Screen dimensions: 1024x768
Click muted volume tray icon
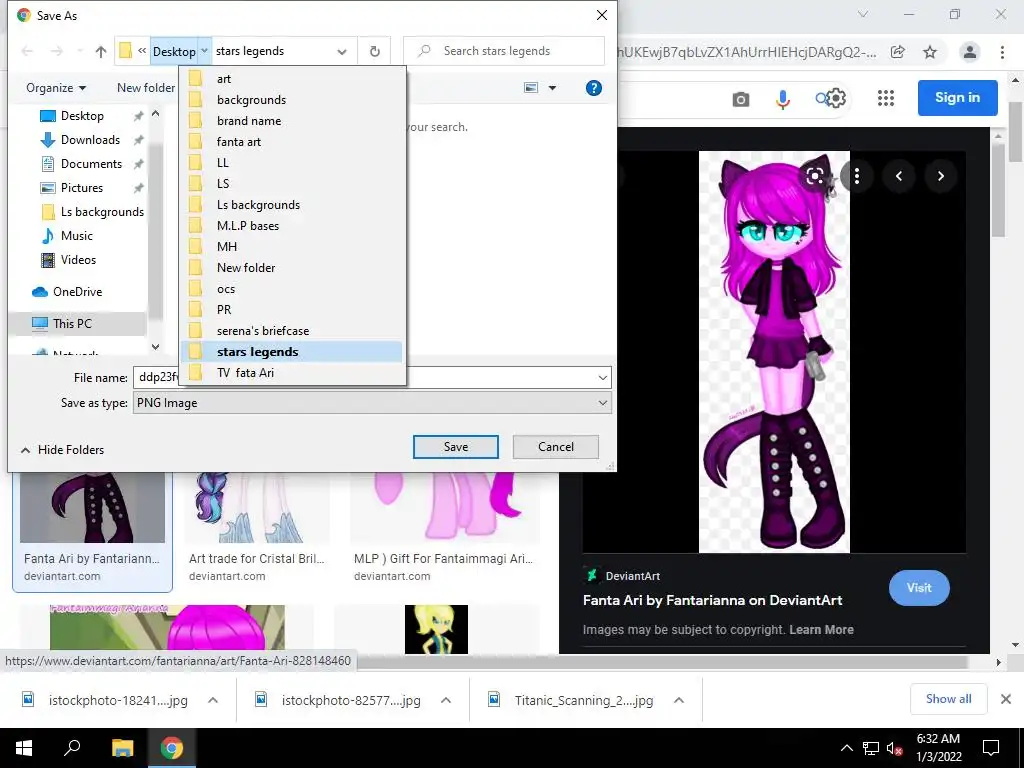click(894, 748)
